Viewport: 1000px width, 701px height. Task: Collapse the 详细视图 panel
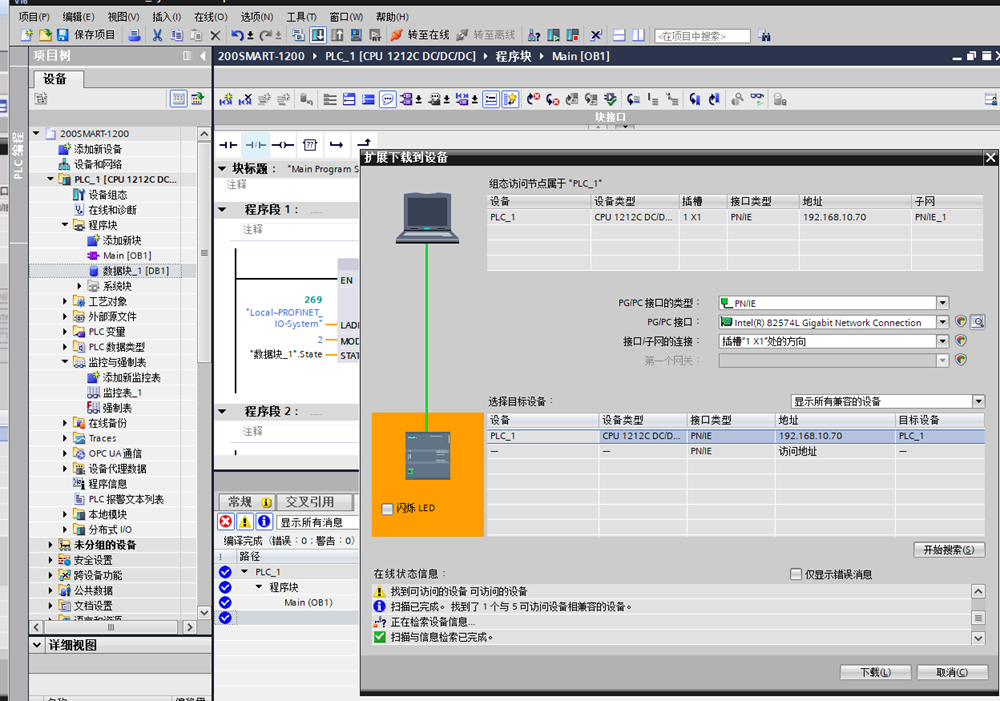coord(37,645)
